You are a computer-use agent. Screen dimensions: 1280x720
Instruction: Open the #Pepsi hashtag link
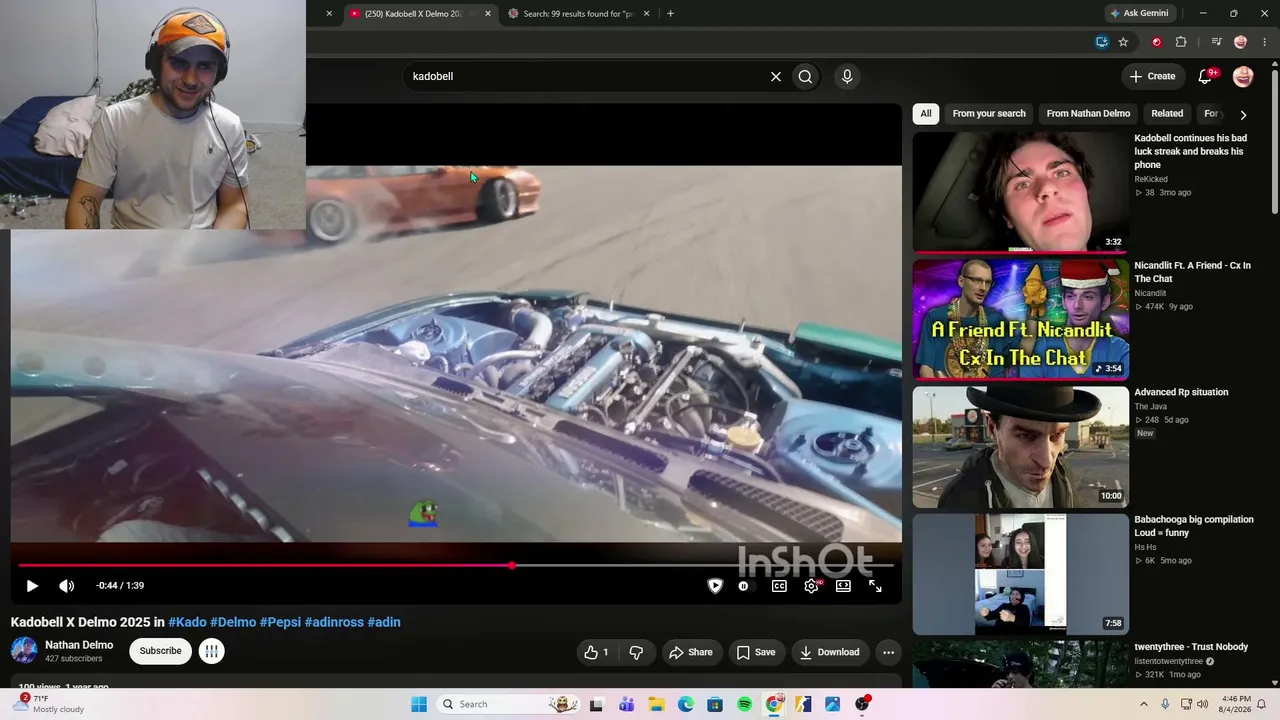click(x=280, y=622)
